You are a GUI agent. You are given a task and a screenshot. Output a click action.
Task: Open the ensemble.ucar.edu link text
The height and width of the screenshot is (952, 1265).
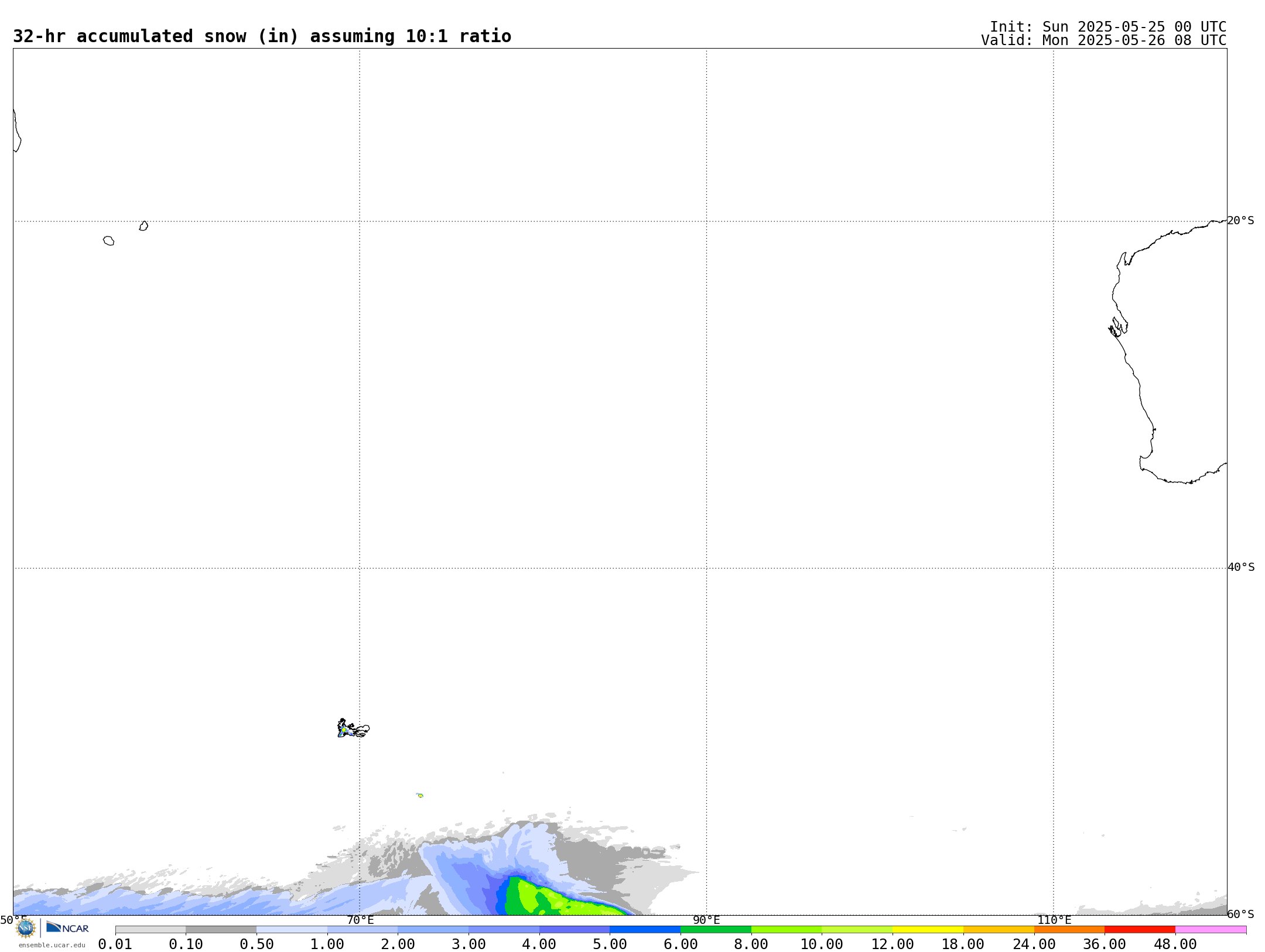(52, 945)
